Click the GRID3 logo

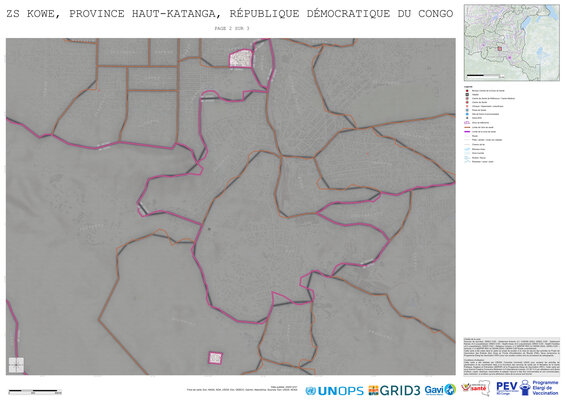click(x=394, y=390)
